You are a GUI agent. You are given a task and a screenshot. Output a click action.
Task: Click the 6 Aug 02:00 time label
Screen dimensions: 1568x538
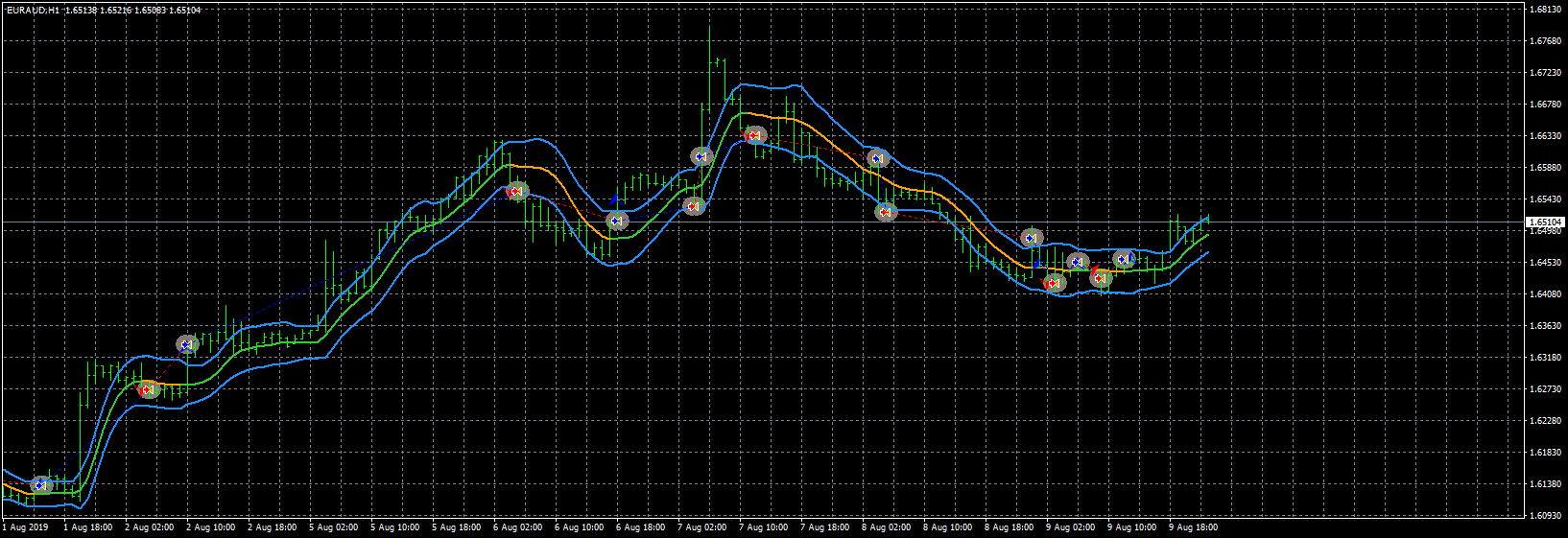(x=517, y=526)
